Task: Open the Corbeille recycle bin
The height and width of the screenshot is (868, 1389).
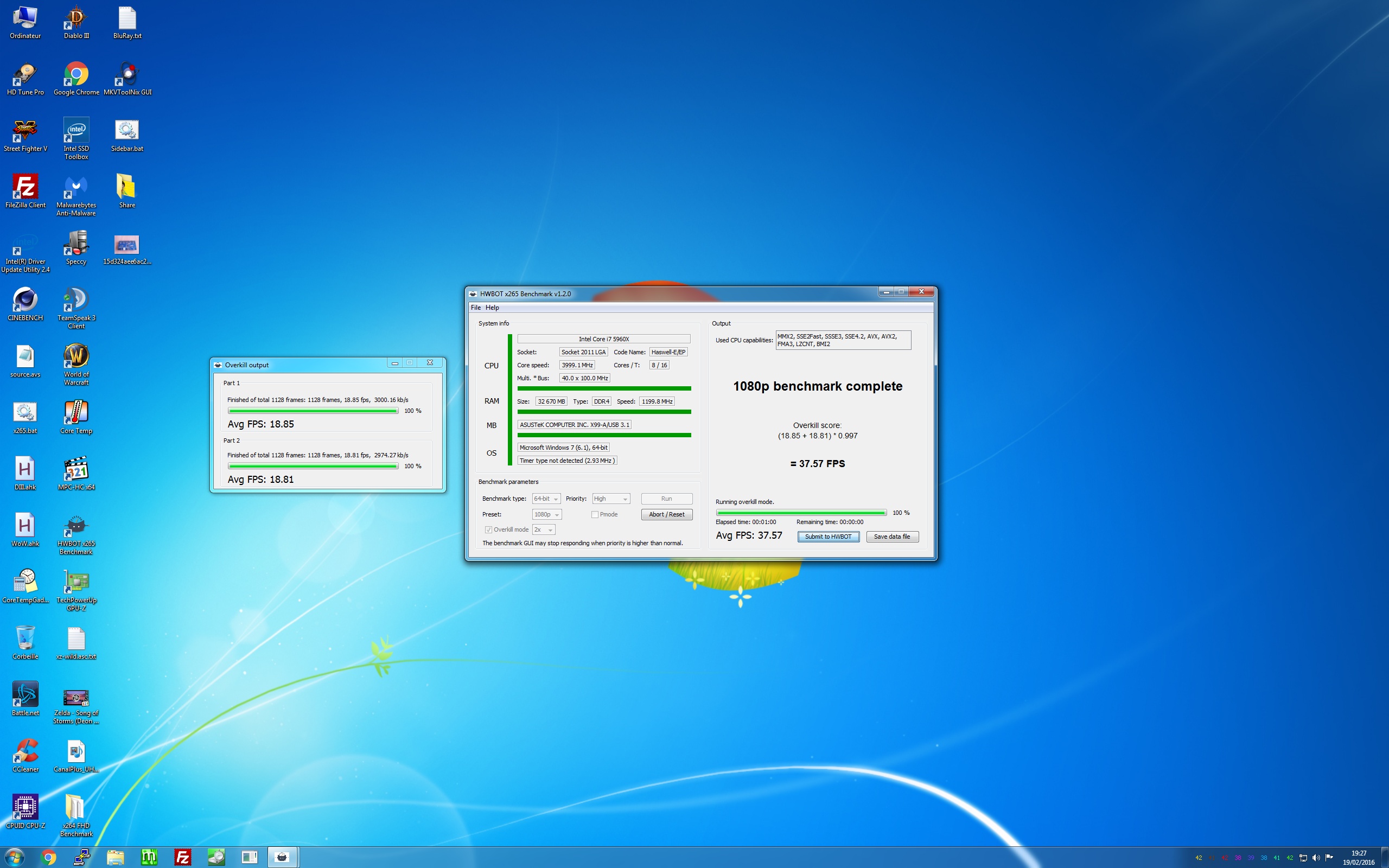Action: [26, 643]
